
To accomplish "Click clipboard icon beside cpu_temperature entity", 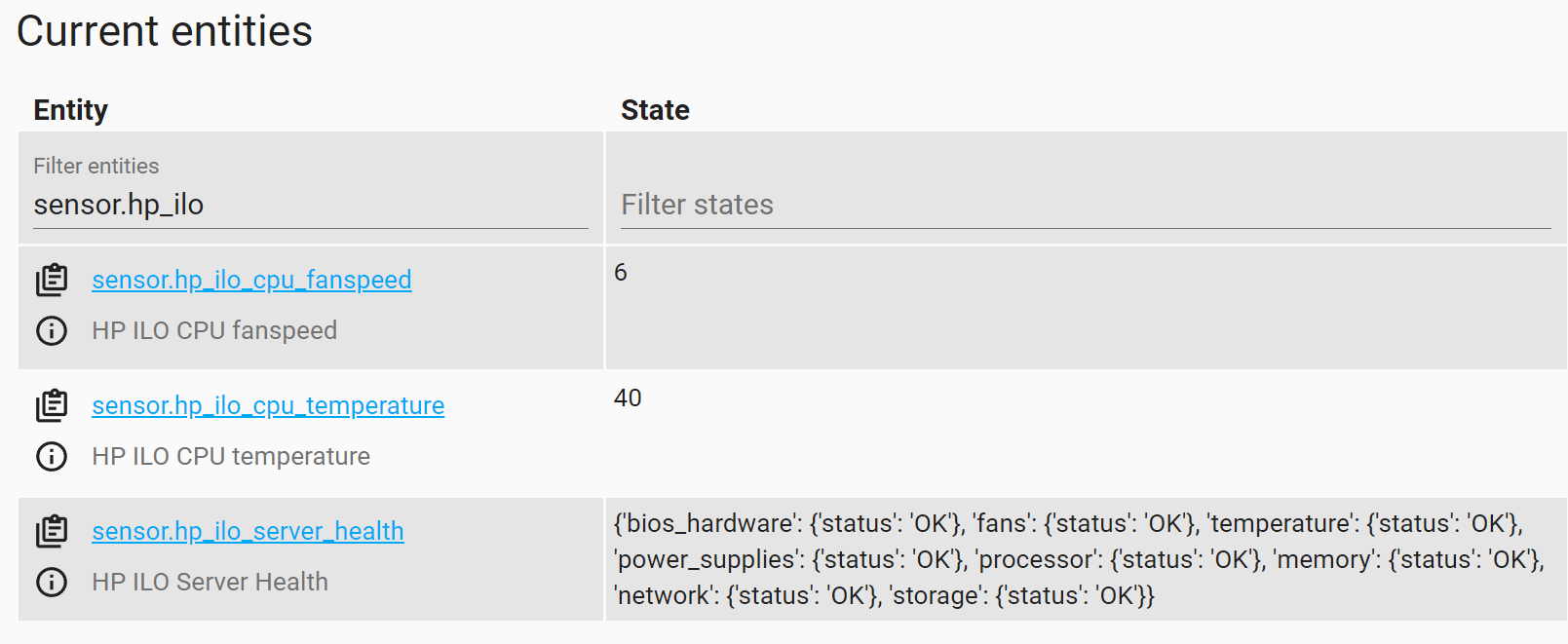I will tap(52, 405).
